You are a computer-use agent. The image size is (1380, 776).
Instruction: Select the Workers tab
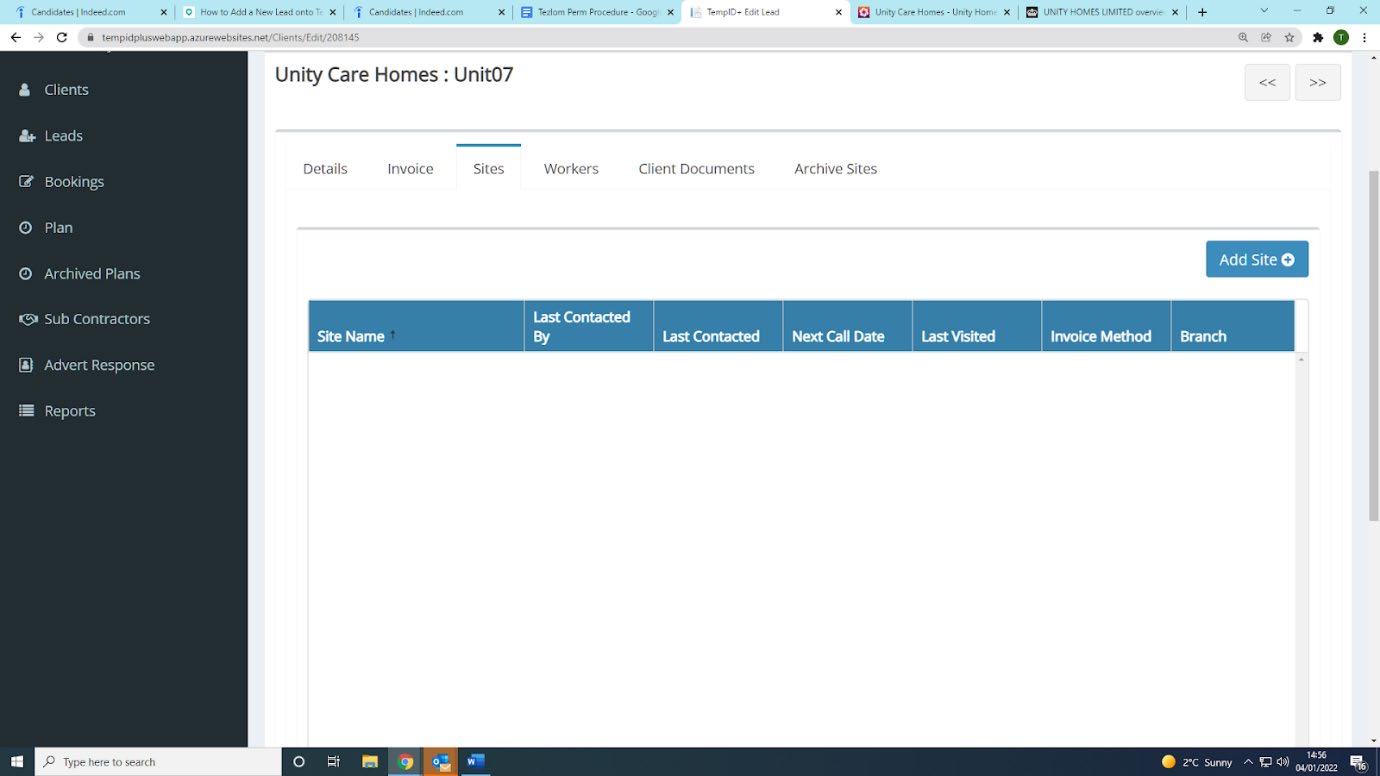(x=571, y=169)
